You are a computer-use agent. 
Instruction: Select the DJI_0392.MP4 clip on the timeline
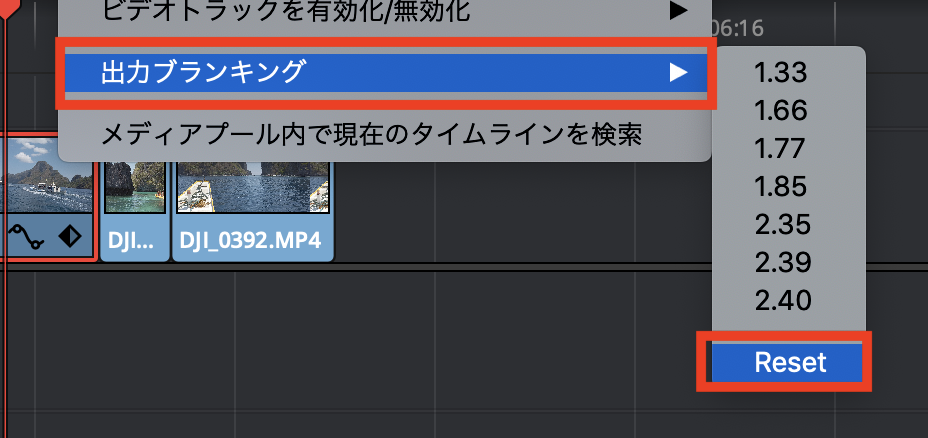coord(253,211)
